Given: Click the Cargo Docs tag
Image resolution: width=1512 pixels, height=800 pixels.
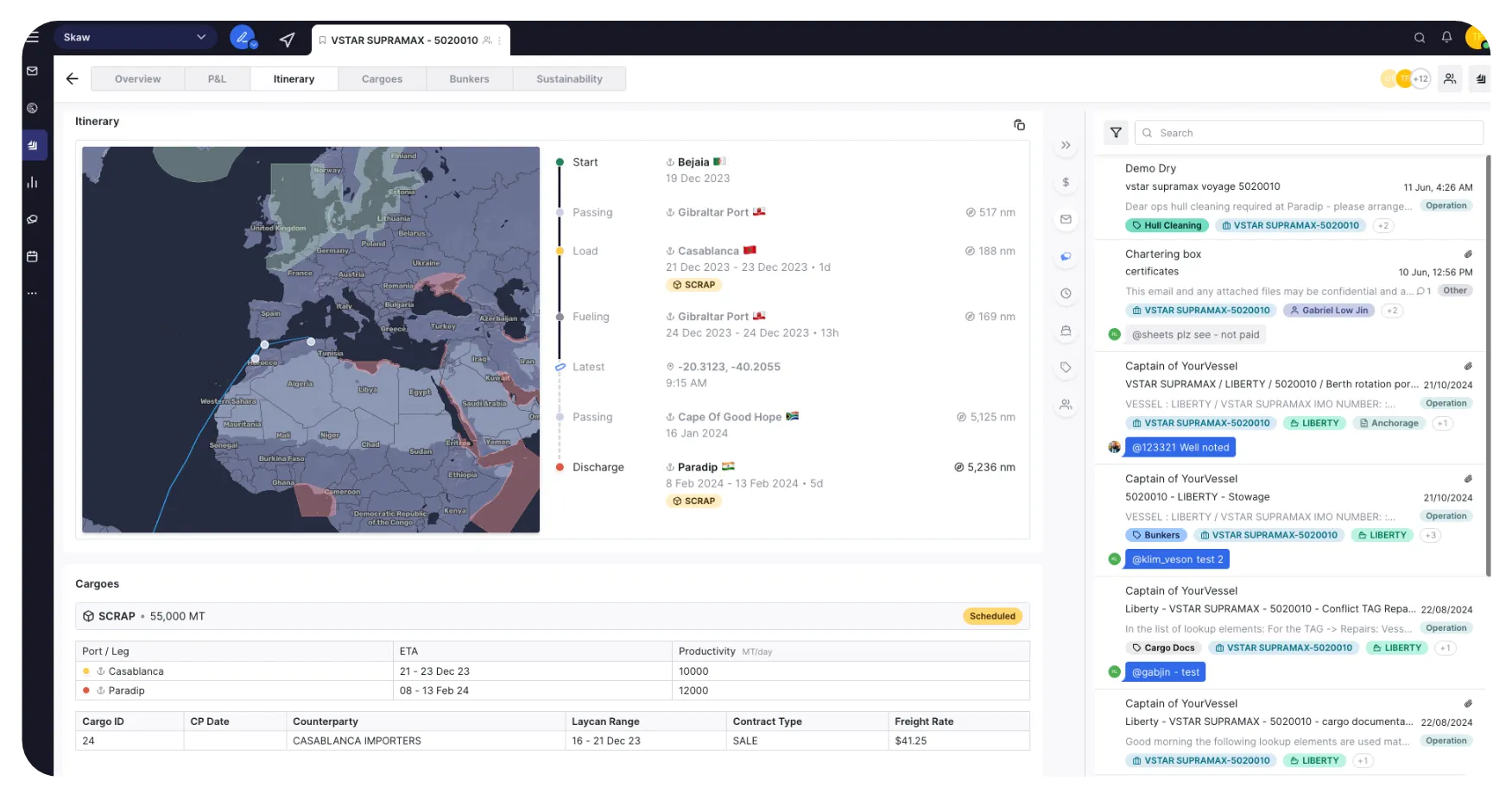Looking at the screenshot, I should (1163, 648).
